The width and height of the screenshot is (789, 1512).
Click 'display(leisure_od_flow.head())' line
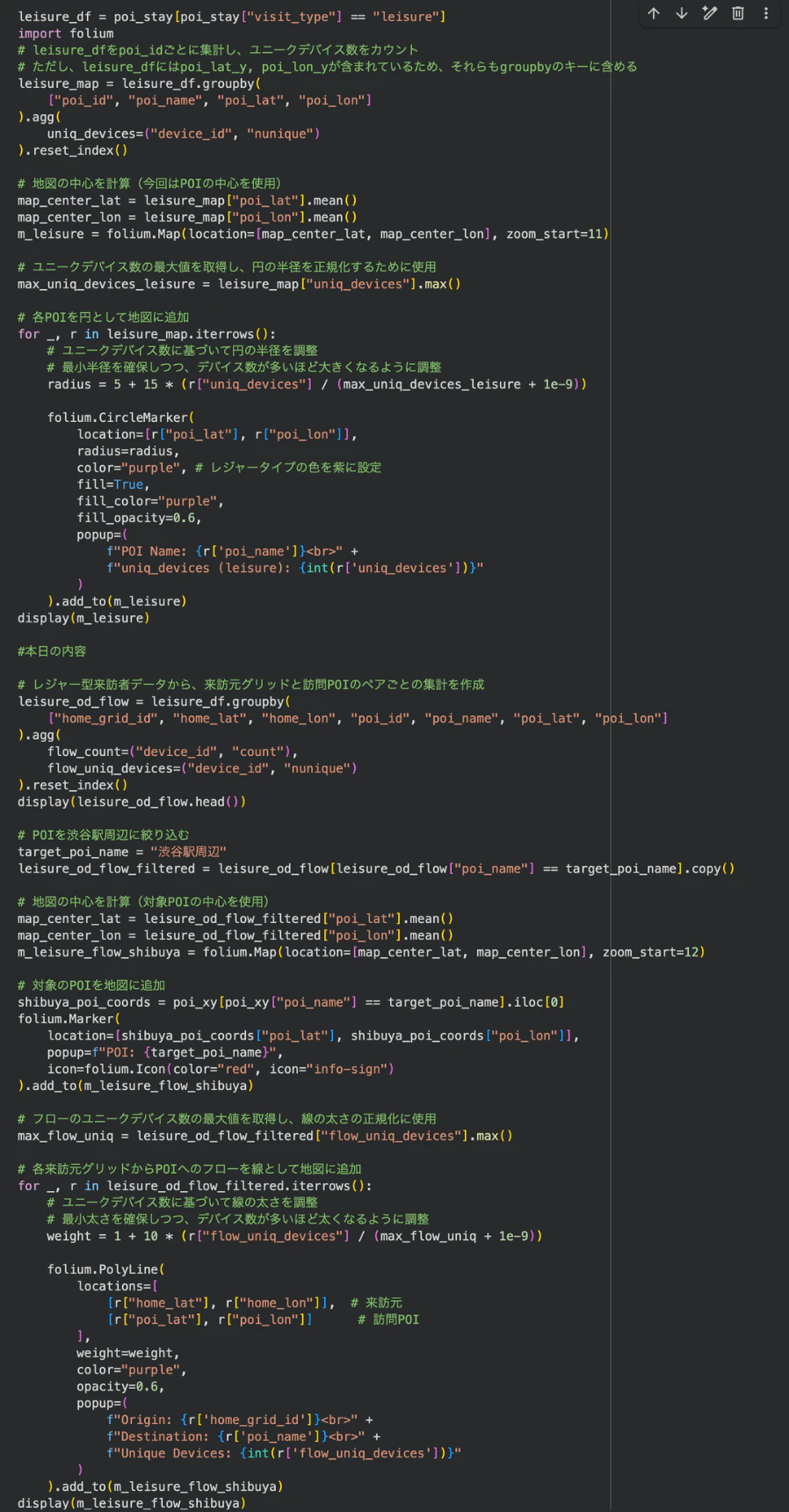[x=132, y=802]
